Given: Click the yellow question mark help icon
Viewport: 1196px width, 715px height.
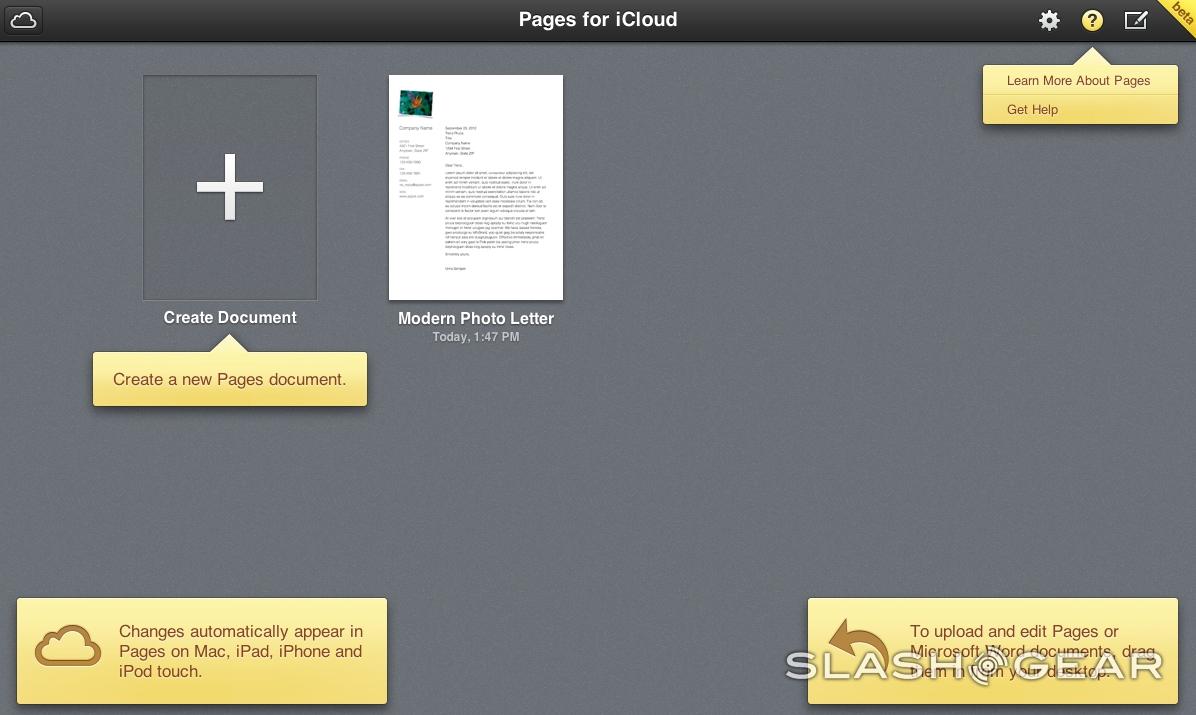Looking at the screenshot, I should click(x=1092, y=20).
